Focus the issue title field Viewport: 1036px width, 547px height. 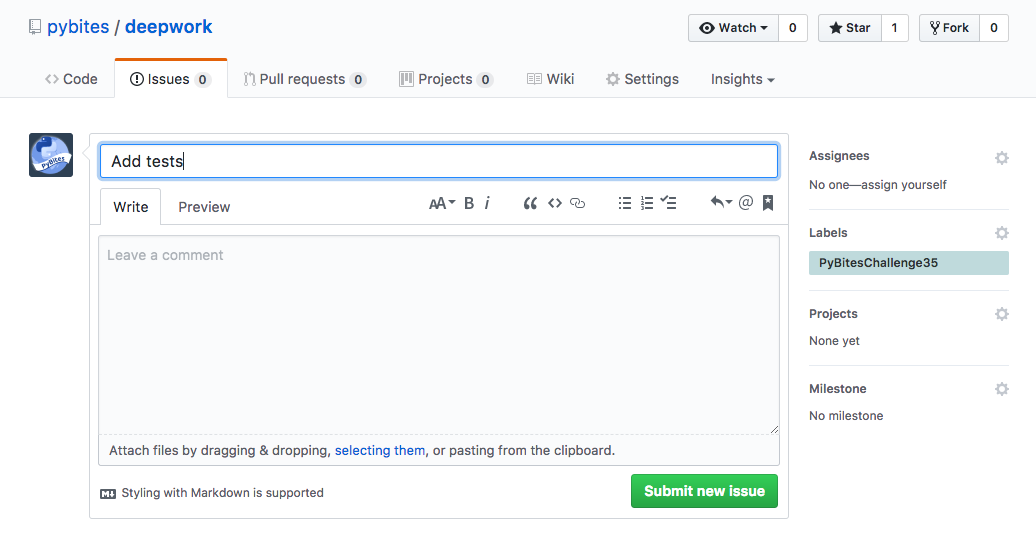pos(439,161)
